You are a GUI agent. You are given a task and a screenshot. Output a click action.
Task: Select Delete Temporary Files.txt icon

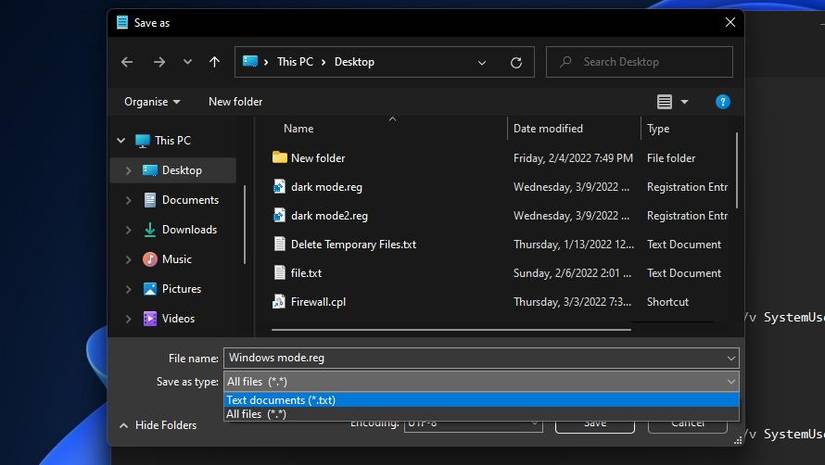(279, 244)
